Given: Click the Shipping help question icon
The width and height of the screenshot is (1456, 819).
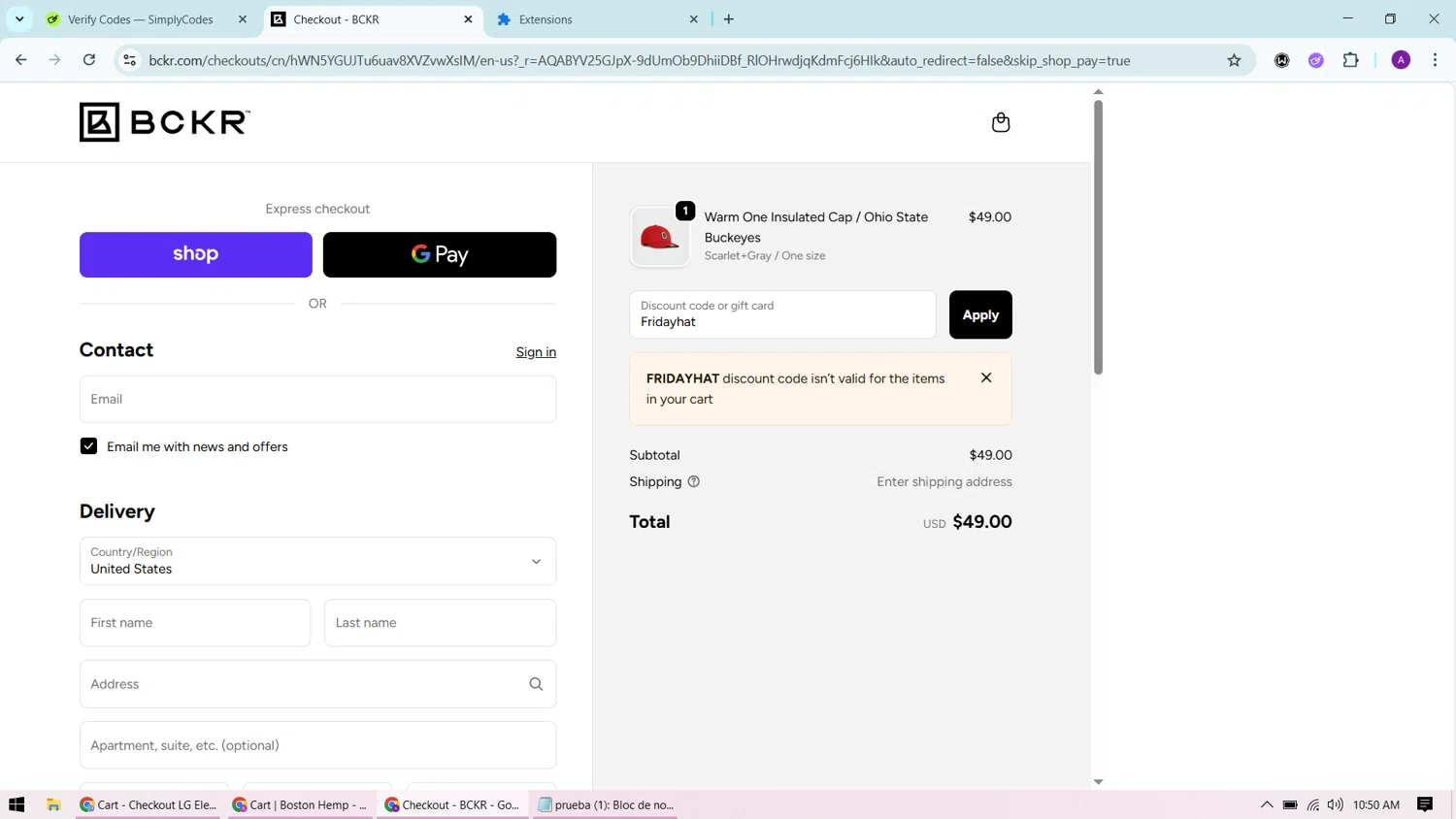Looking at the screenshot, I should click(x=694, y=481).
